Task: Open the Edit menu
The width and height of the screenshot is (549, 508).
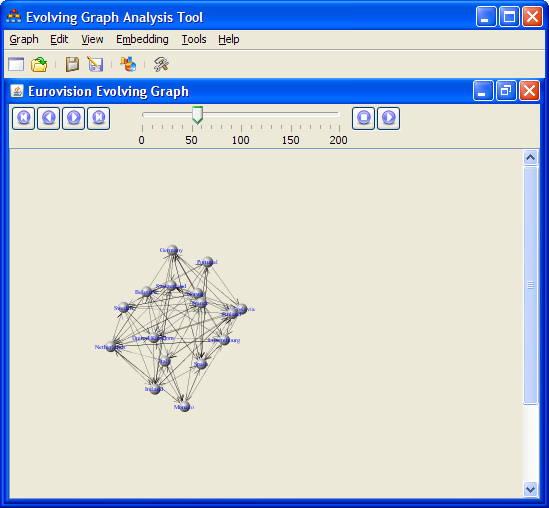Action: point(59,39)
